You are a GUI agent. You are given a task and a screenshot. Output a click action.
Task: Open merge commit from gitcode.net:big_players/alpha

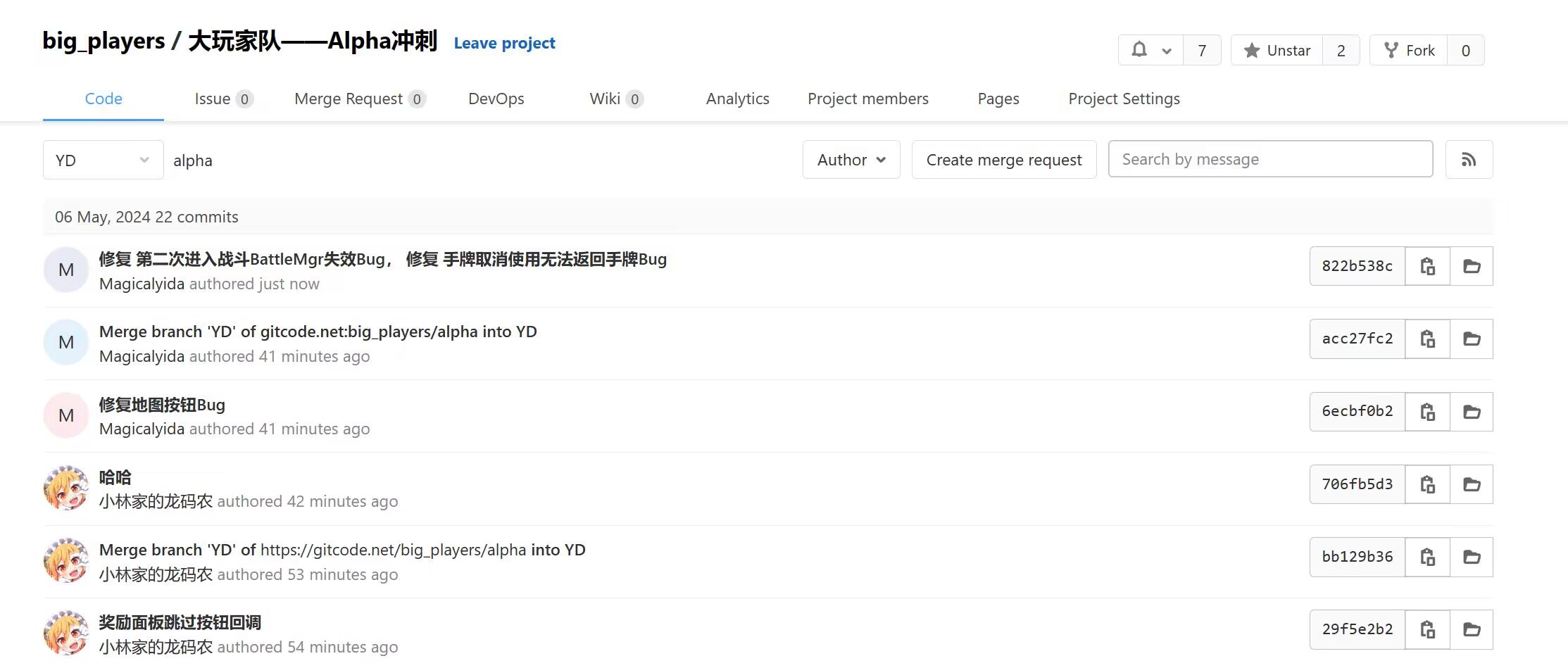[318, 332]
